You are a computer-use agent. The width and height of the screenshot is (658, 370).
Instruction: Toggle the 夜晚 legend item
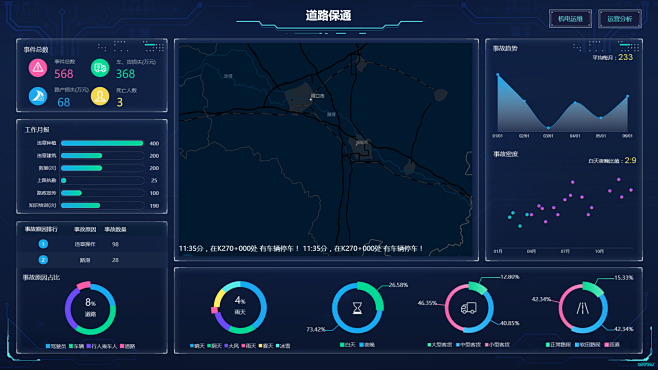(367, 345)
